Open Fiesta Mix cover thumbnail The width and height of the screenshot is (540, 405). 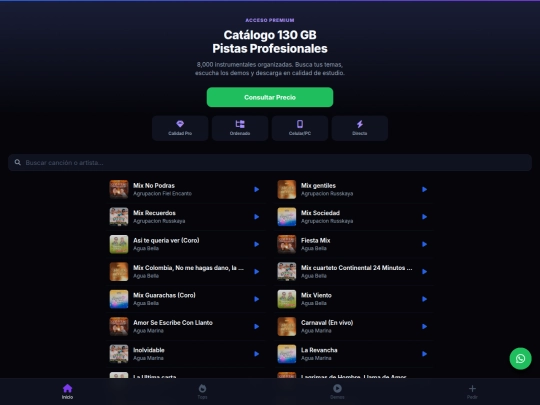(x=287, y=244)
